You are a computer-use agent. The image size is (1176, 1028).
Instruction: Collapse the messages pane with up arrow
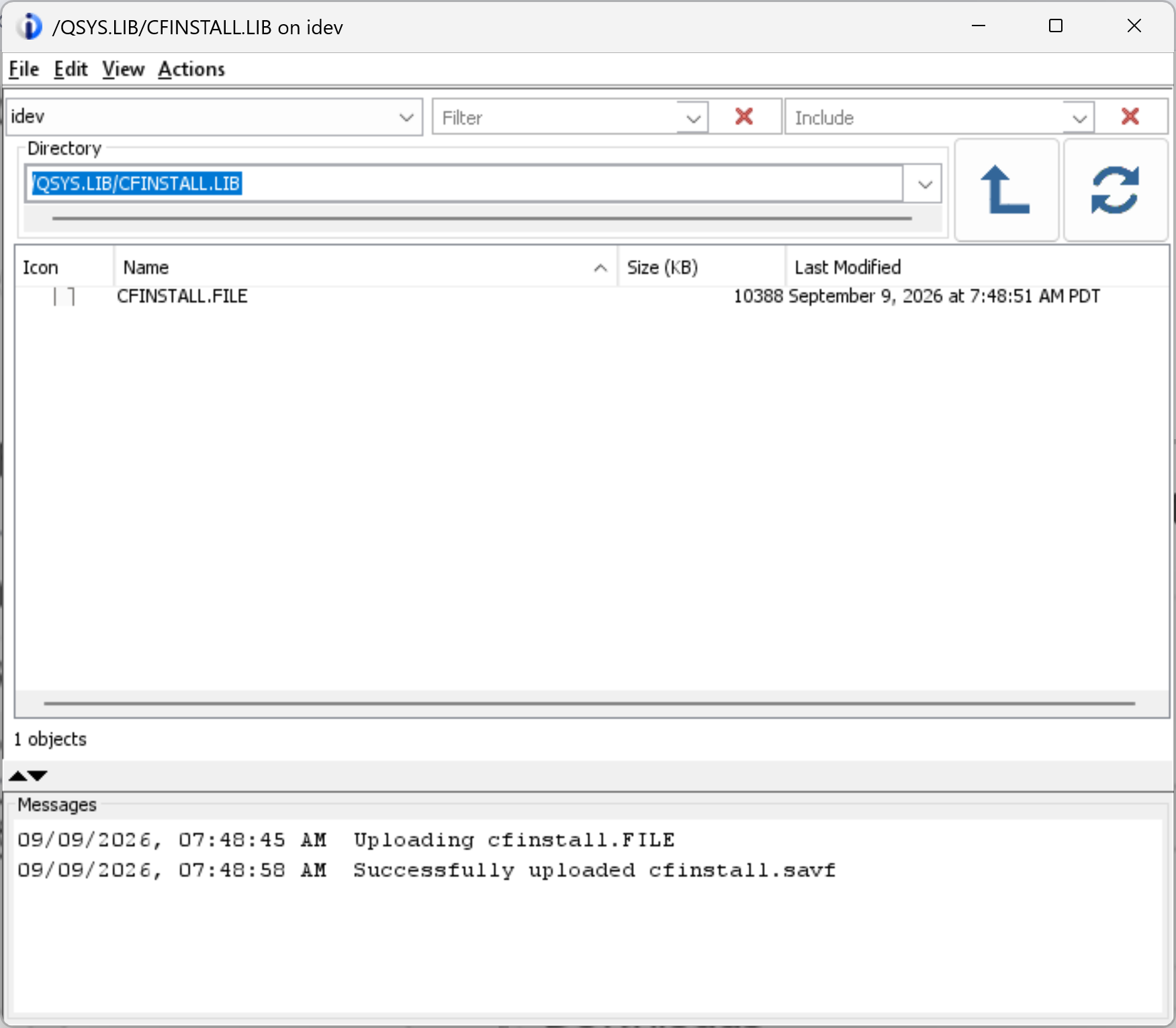(x=18, y=776)
